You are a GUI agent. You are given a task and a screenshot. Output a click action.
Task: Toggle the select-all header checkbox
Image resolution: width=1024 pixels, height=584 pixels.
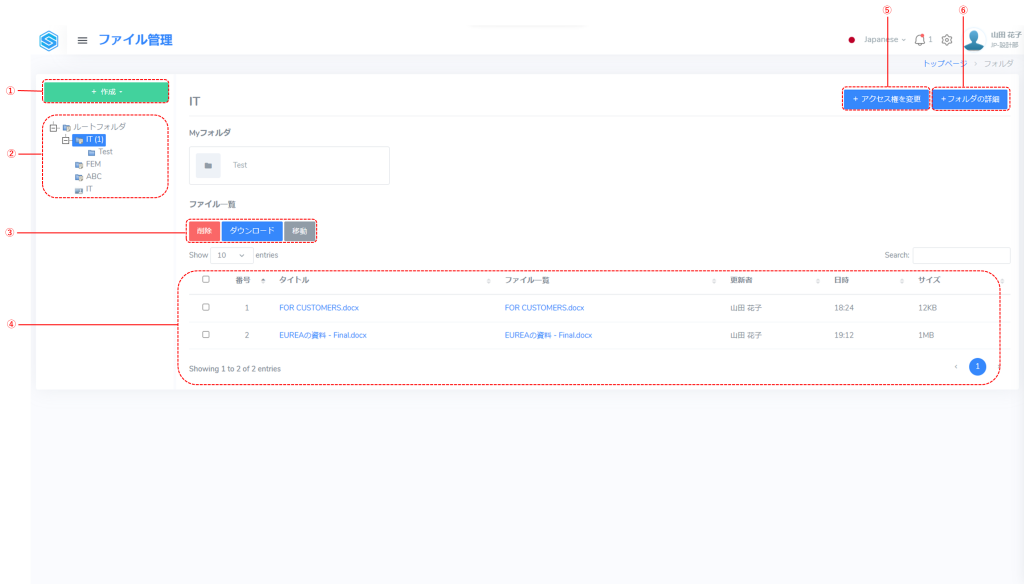click(x=206, y=280)
